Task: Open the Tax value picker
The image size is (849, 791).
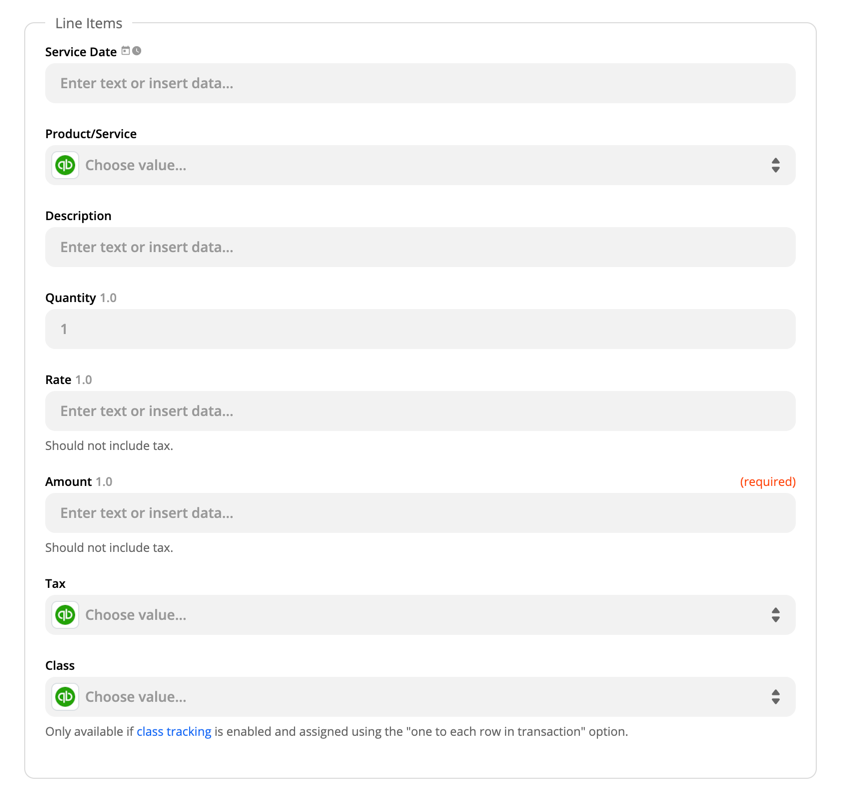Action: click(400, 615)
